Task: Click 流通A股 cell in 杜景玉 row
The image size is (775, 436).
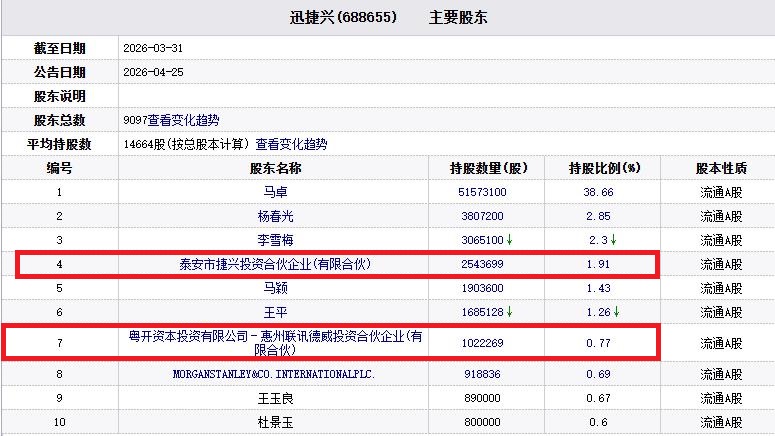Action: click(x=721, y=423)
